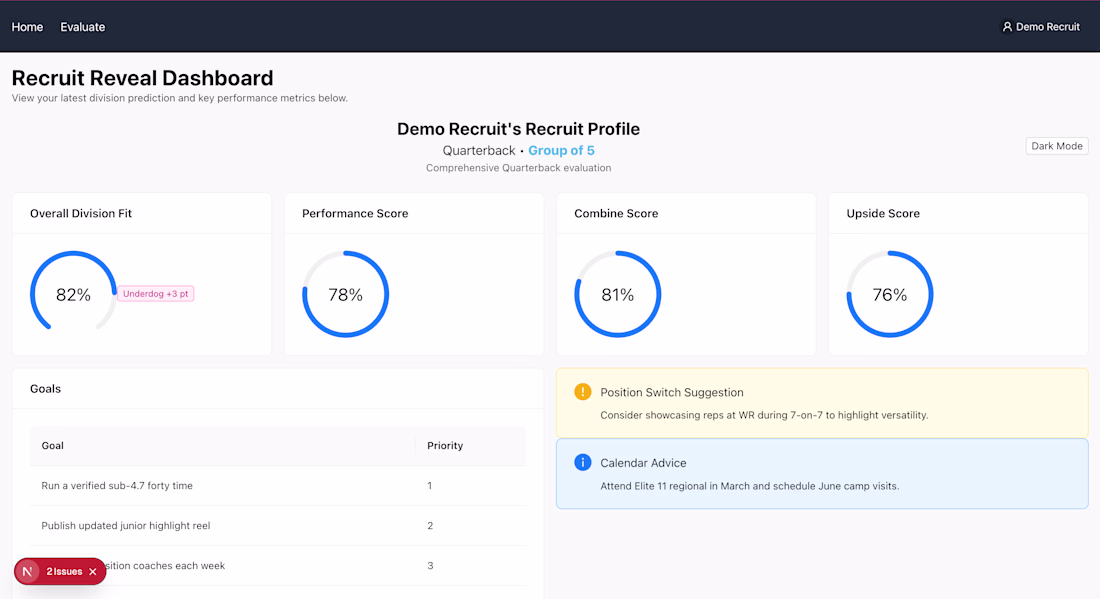
Task: Open the Evaluate nav item
Action: [x=82, y=27]
